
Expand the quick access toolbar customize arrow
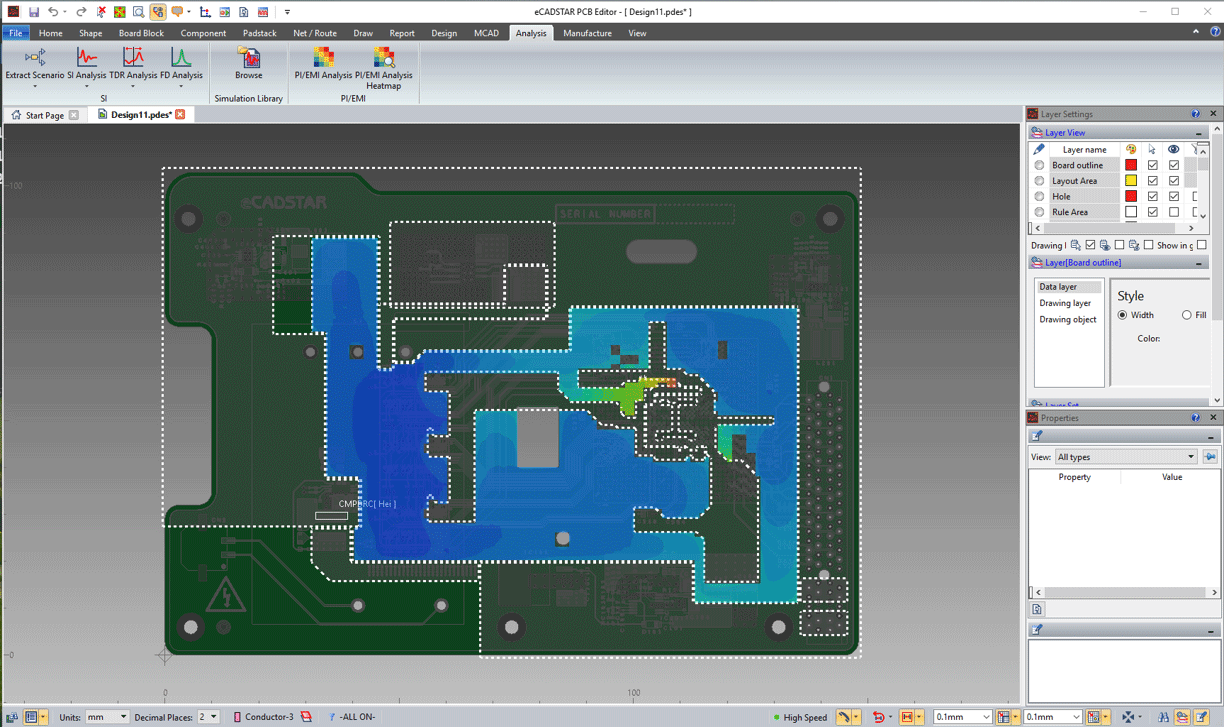click(x=287, y=12)
